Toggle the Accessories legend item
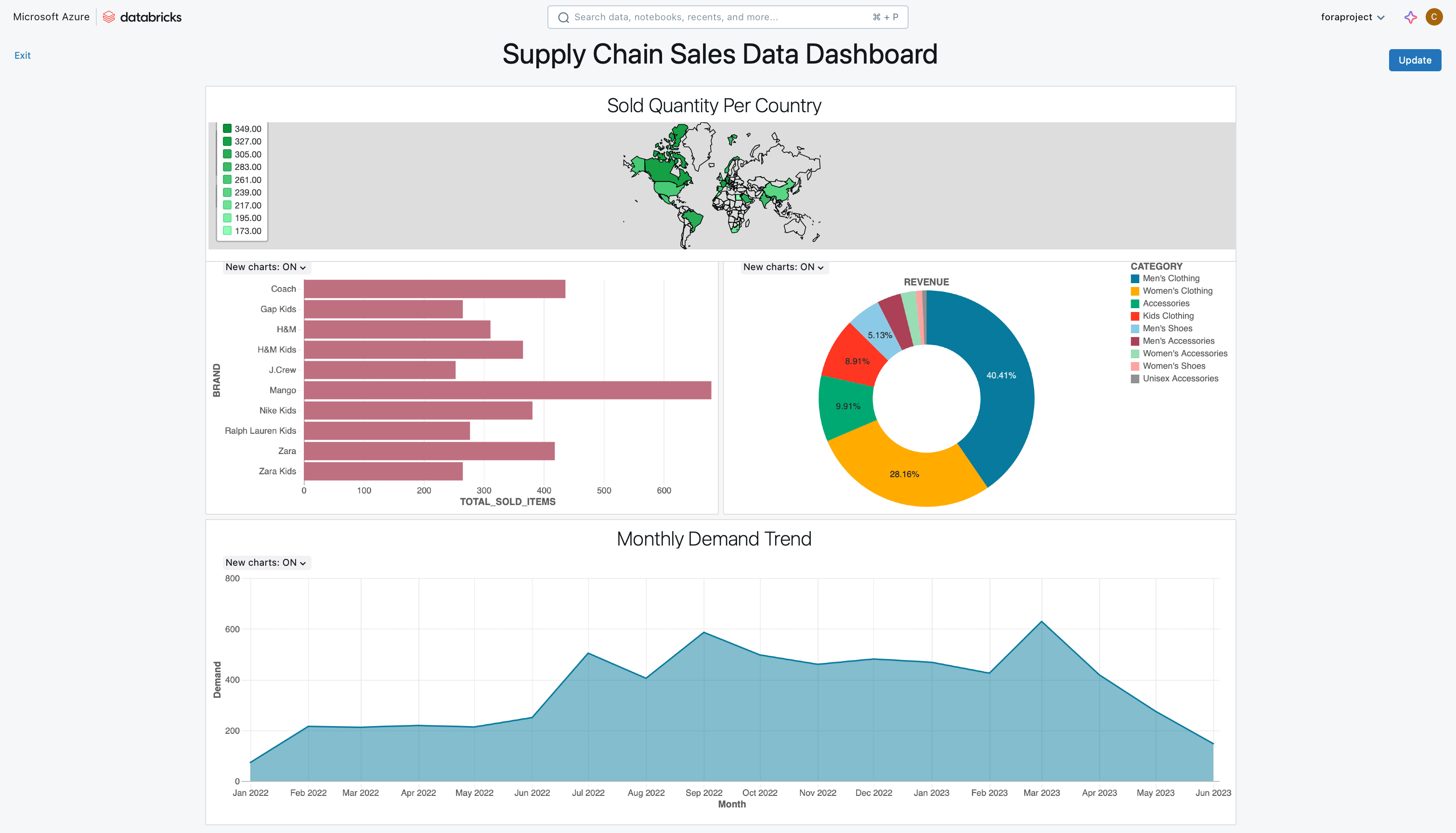Image resolution: width=1456 pixels, height=833 pixels. (x=1165, y=303)
